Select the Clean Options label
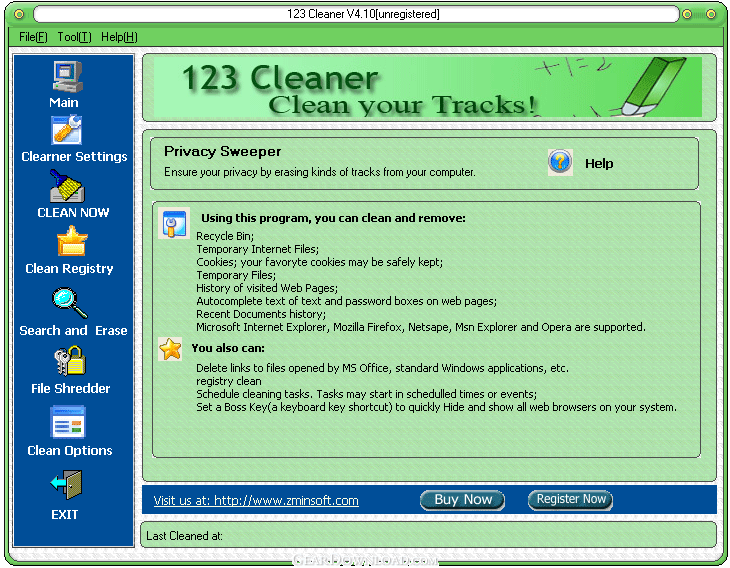 click(70, 451)
